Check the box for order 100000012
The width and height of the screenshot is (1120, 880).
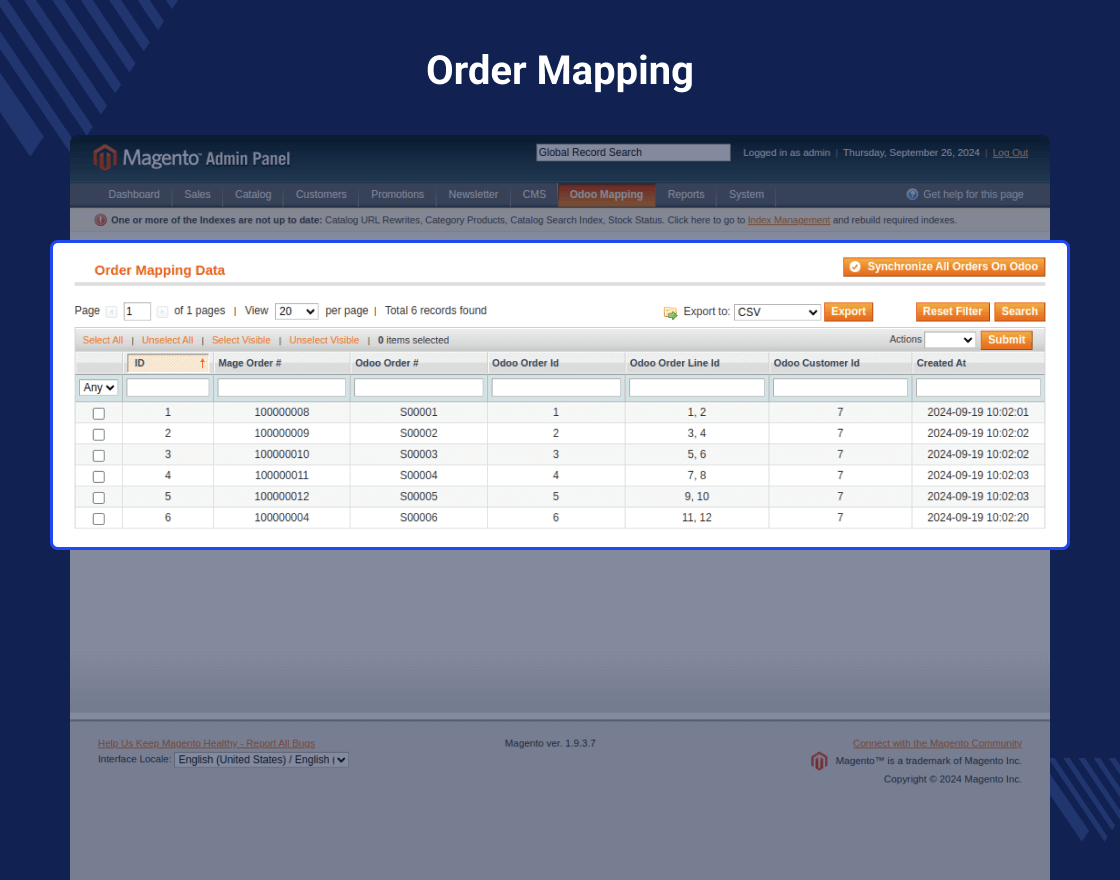point(99,497)
